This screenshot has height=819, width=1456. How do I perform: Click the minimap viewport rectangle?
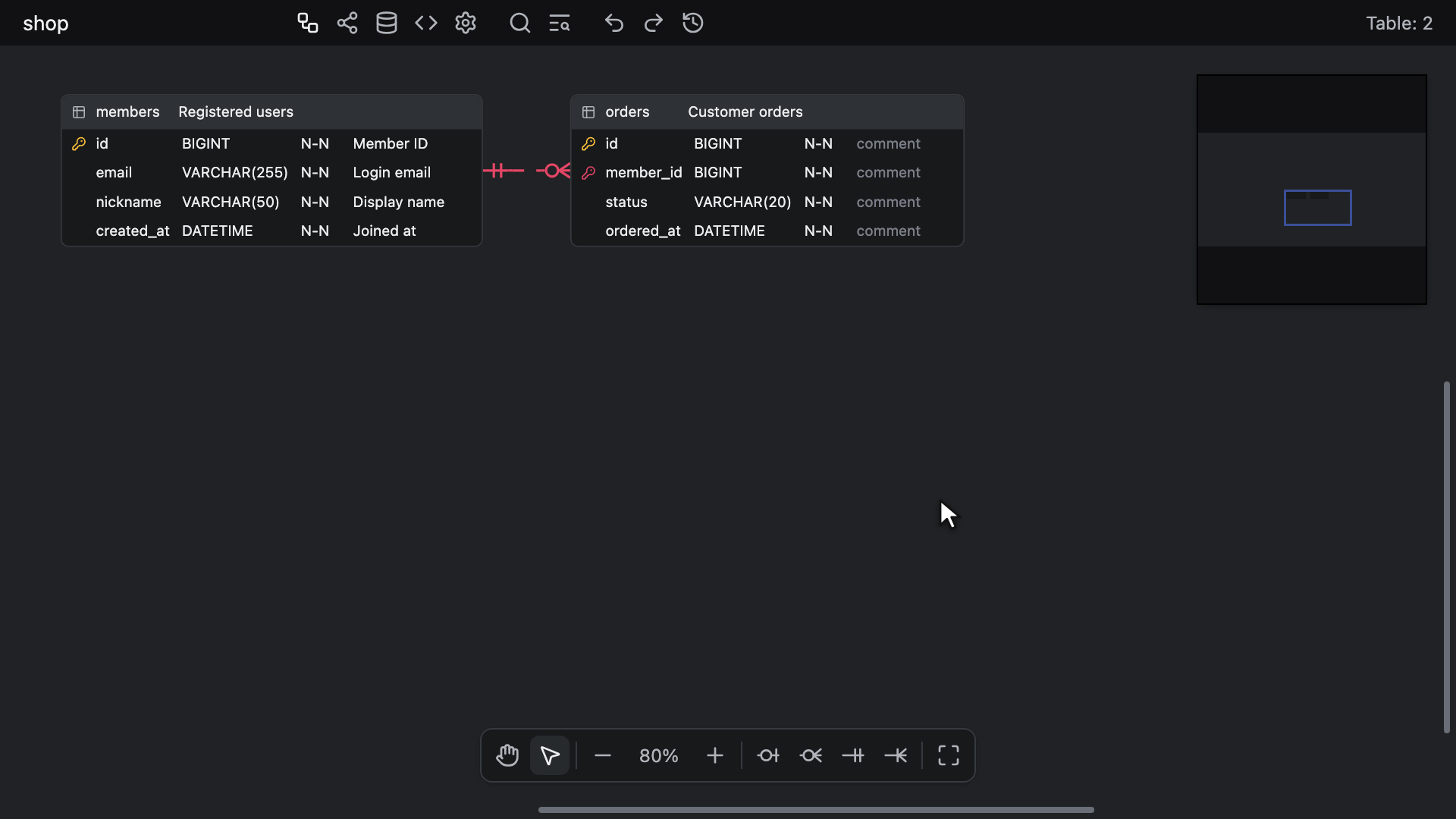pyautogui.click(x=1318, y=208)
